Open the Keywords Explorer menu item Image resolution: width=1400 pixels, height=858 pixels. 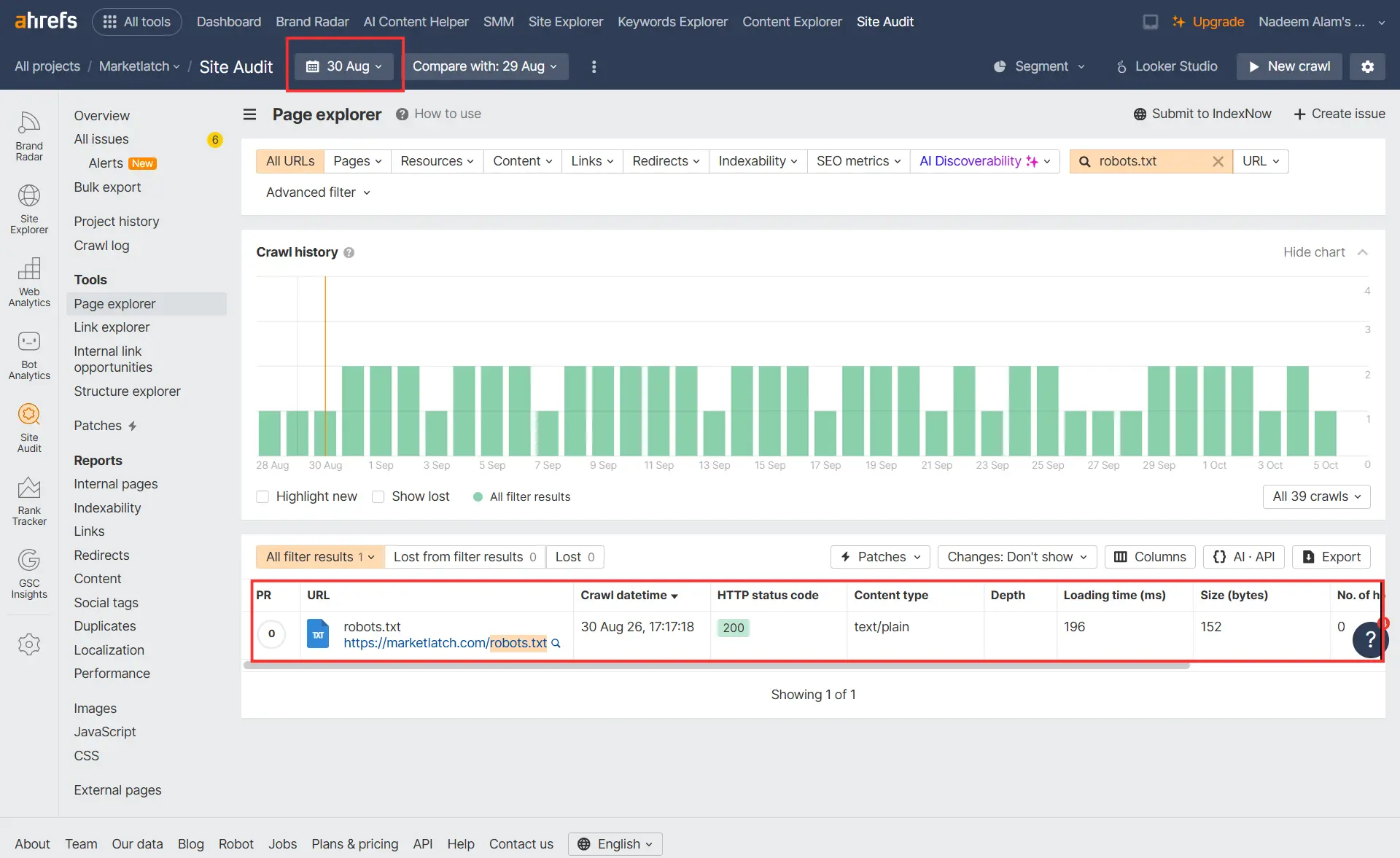672,22
